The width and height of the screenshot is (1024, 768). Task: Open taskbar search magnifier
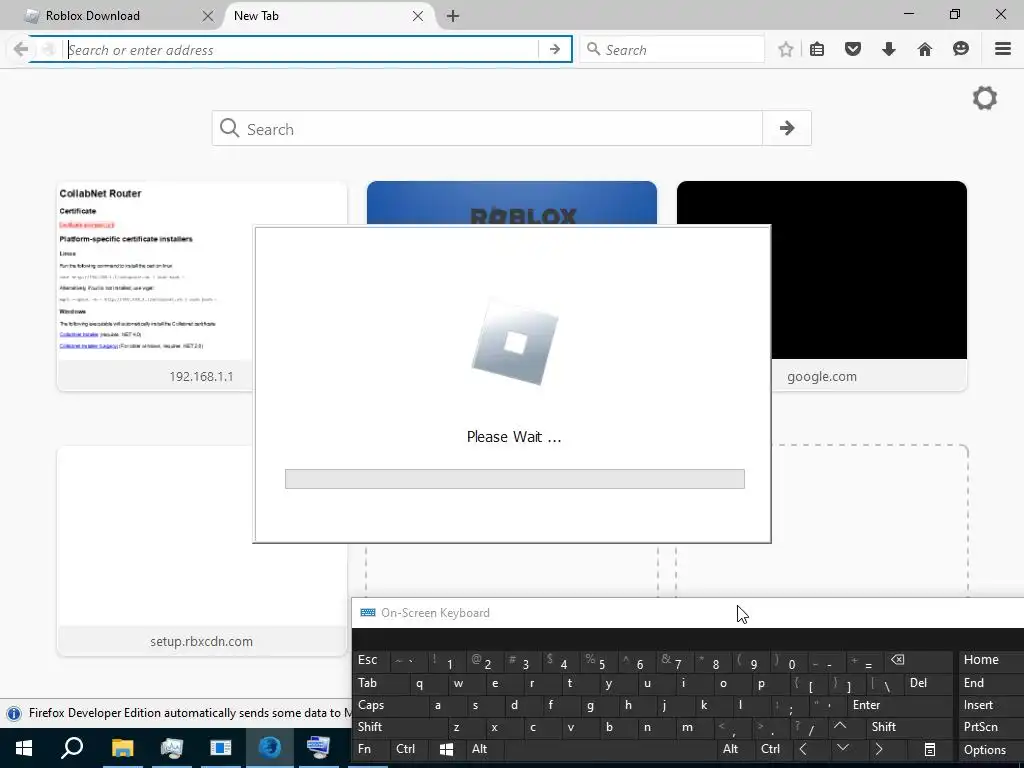click(72, 748)
